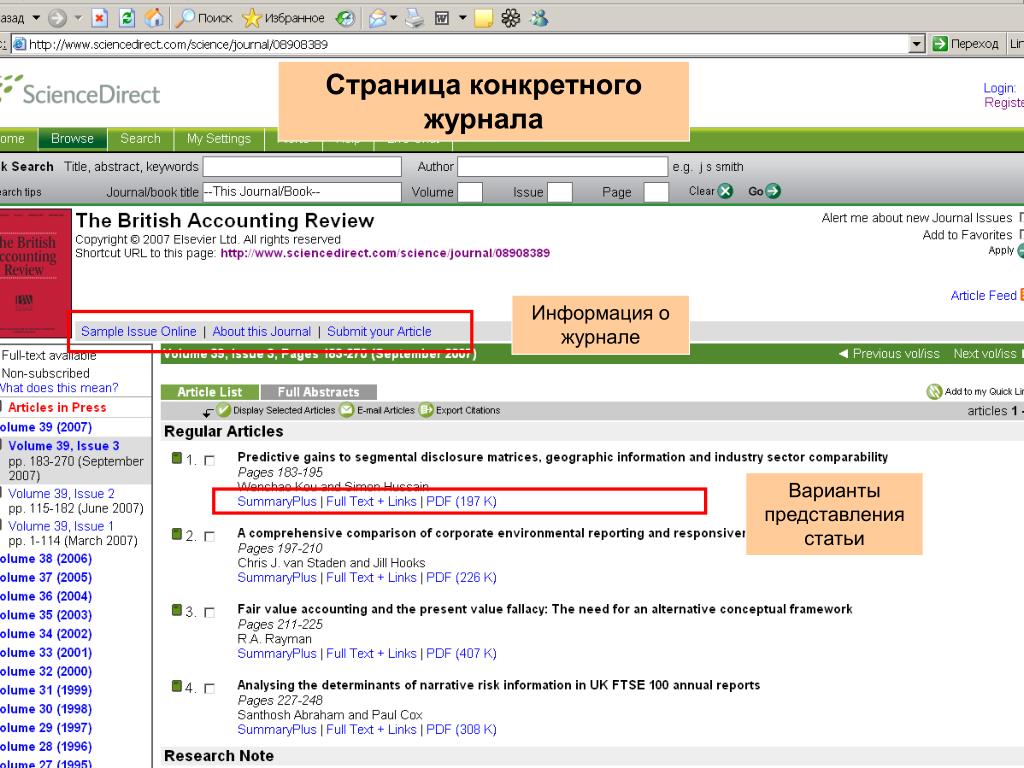Click the Title, abstract, keywords field
Viewport: 1024px width, 768px height.
click(302, 167)
